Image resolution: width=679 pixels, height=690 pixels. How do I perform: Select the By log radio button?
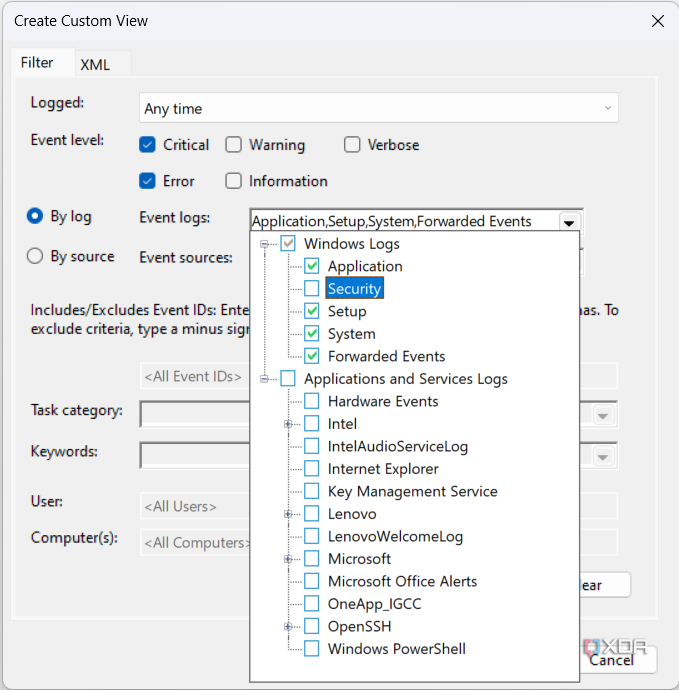[x=35, y=216]
